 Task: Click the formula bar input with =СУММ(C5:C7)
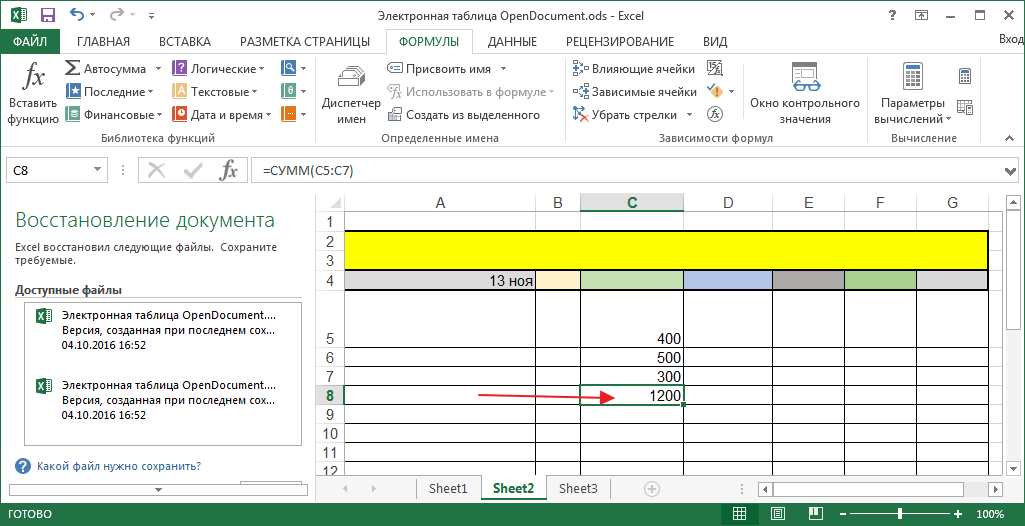(x=628, y=171)
